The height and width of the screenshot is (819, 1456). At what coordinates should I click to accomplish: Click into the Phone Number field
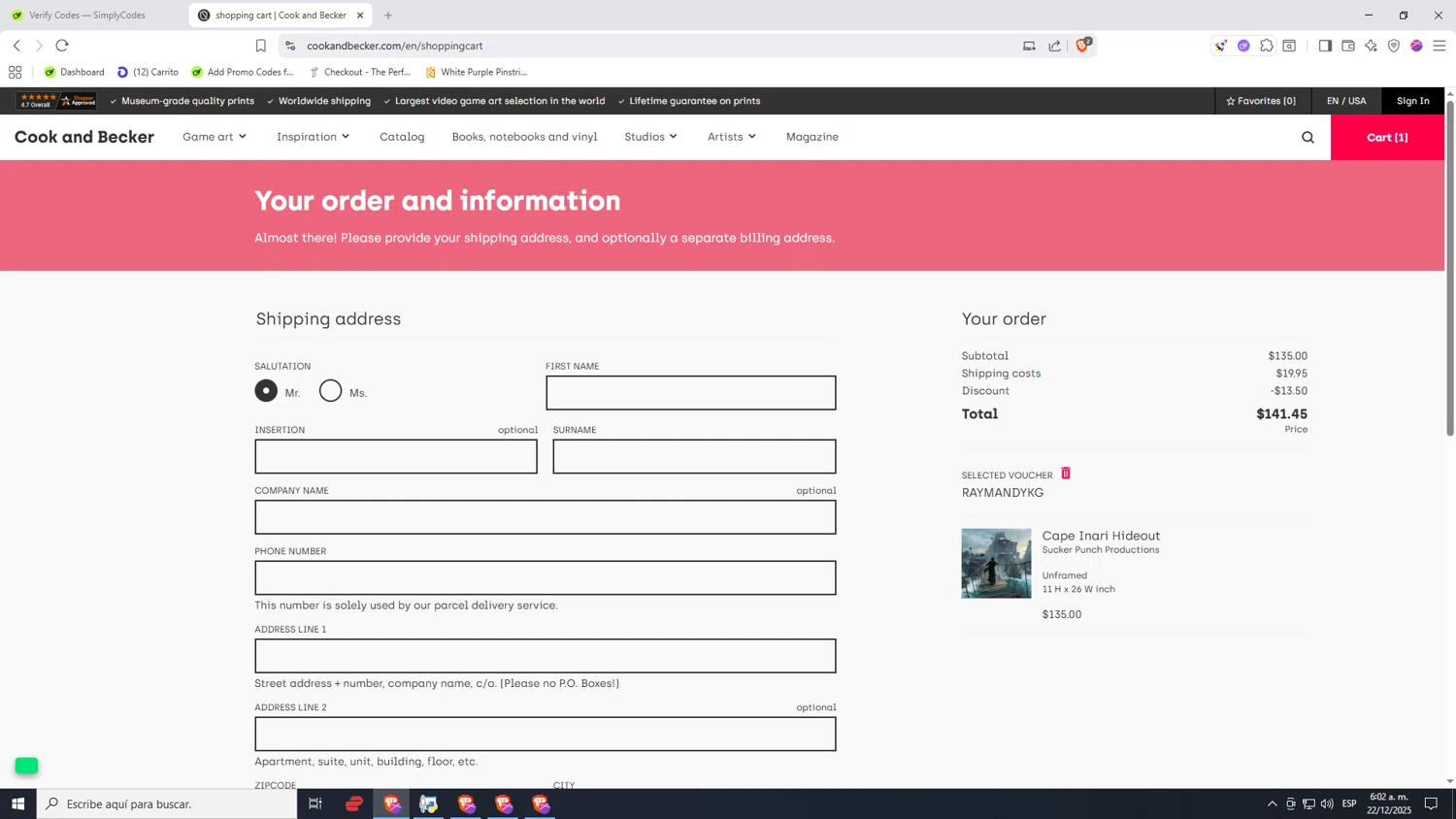pyautogui.click(x=545, y=577)
